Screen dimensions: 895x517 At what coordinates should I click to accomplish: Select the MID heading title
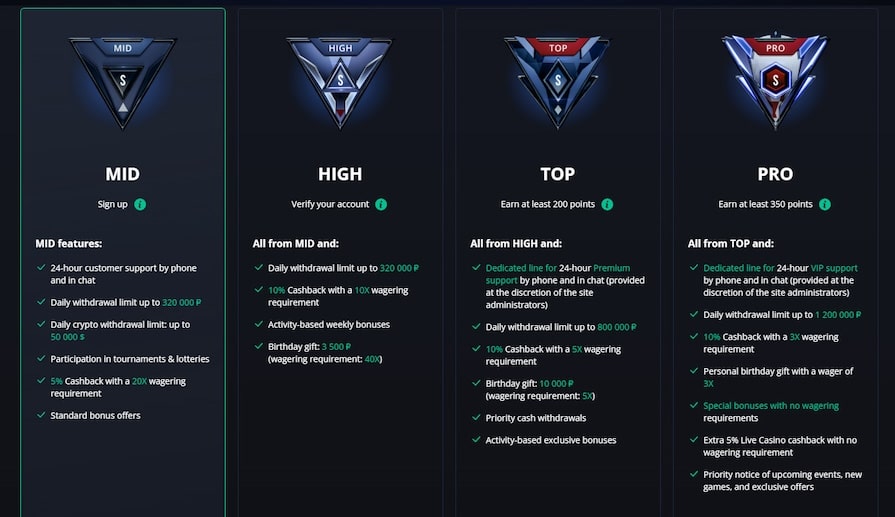pos(122,174)
